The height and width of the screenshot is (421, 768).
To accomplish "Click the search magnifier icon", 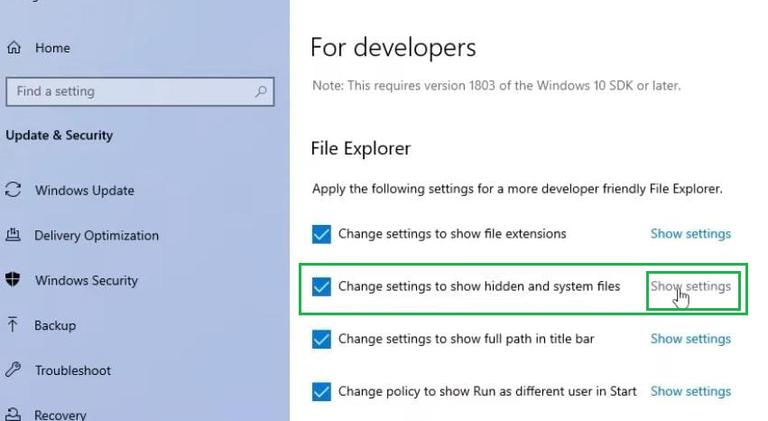I will pyautogui.click(x=261, y=91).
